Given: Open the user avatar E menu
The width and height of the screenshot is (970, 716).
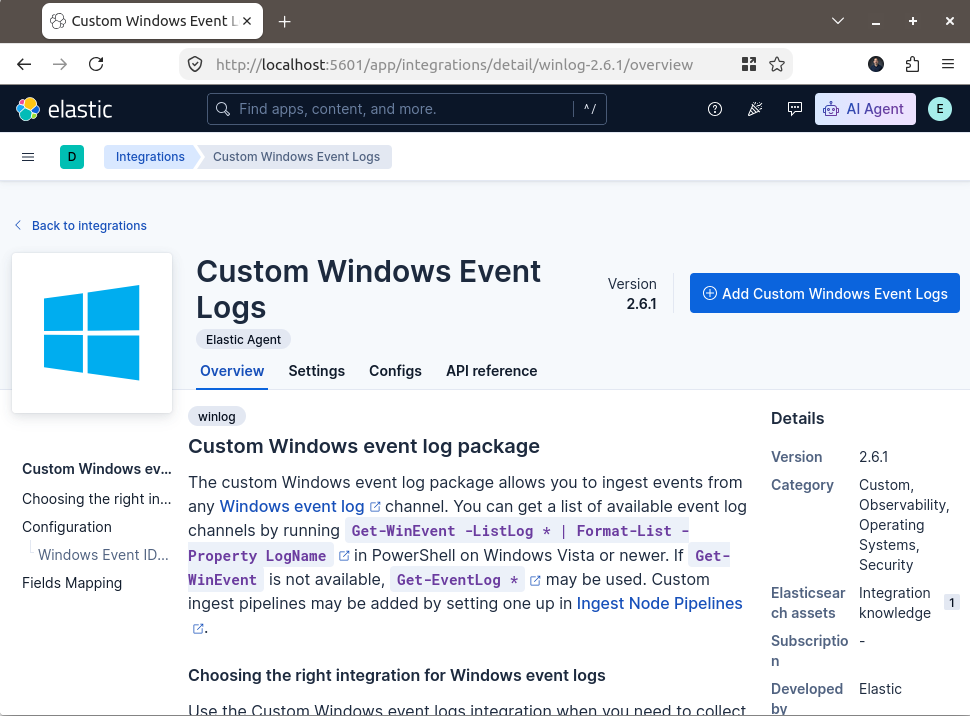Looking at the screenshot, I should (x=940, y=109).
